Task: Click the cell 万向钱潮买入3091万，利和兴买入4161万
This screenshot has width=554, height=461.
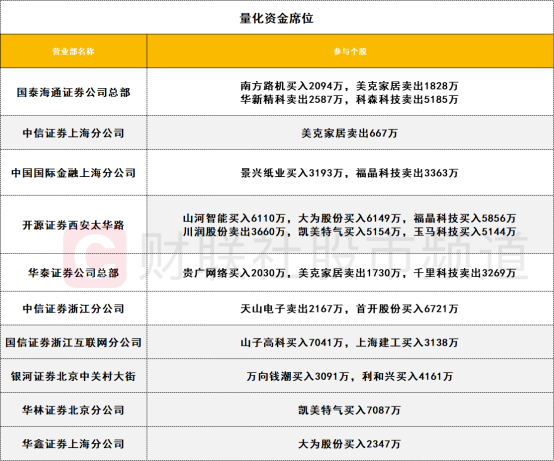Action: [349, 376]
